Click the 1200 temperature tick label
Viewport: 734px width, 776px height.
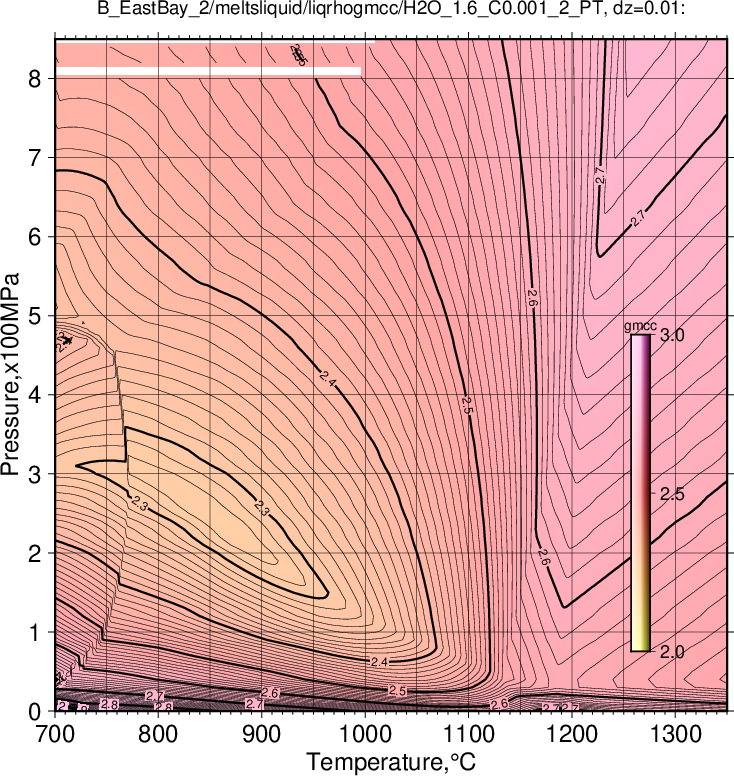coord(572,734)
